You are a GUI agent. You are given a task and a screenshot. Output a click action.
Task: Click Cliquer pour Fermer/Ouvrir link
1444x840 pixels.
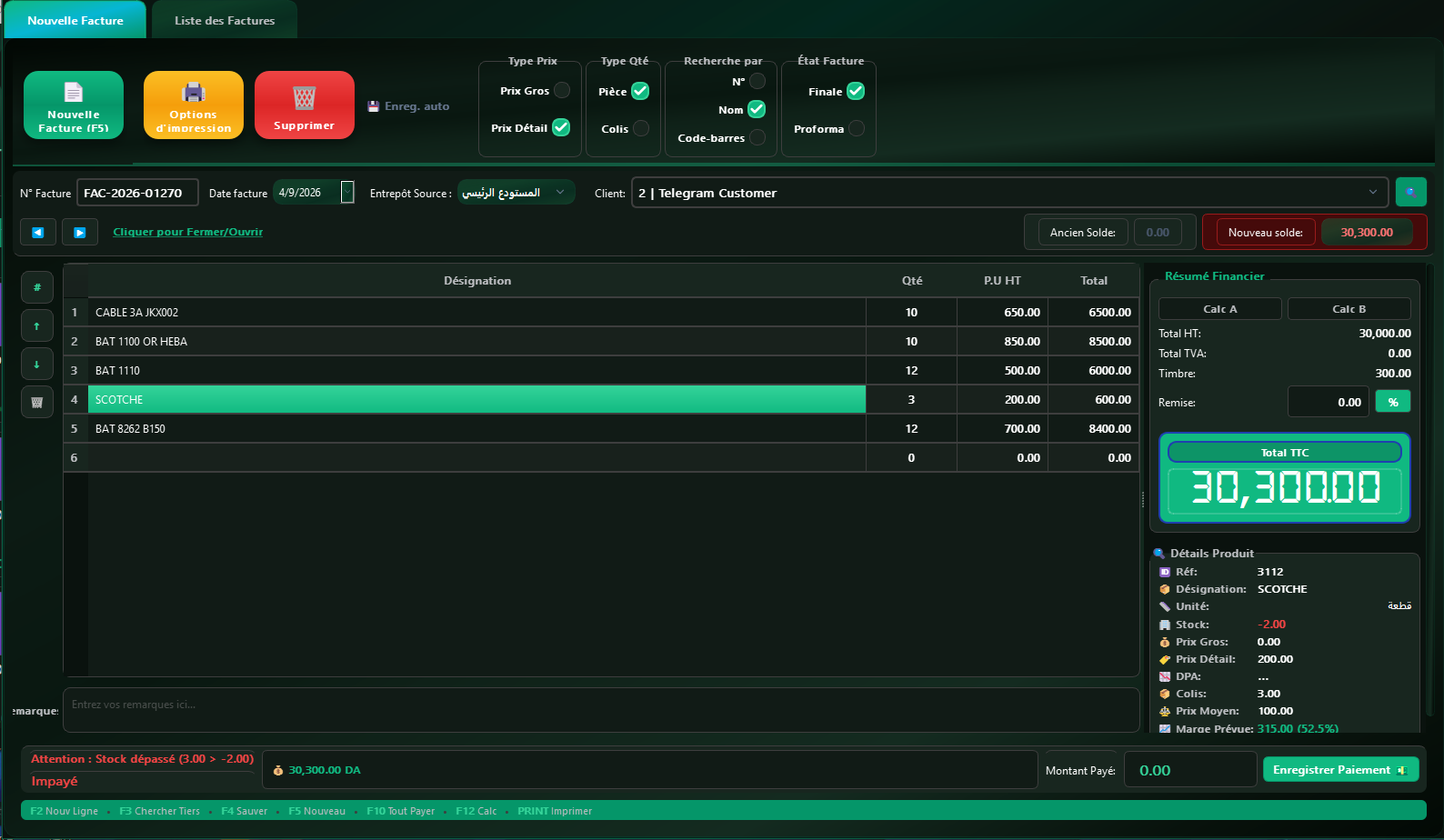click(x=187, y=232)
